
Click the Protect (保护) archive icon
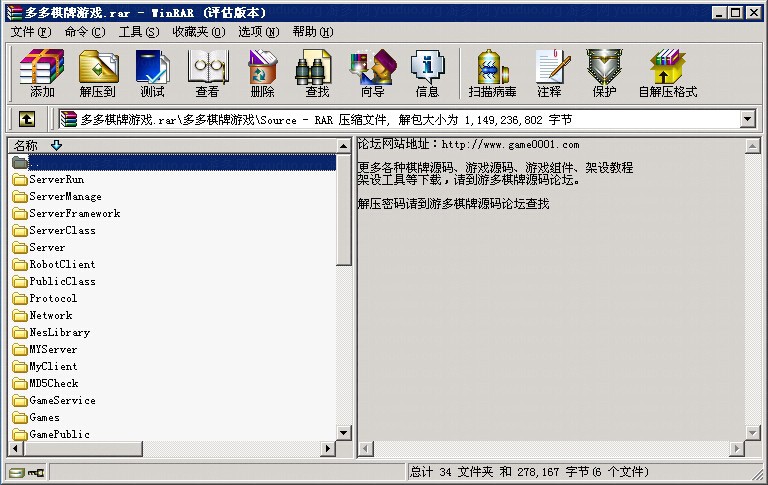(x=604, y=73)
